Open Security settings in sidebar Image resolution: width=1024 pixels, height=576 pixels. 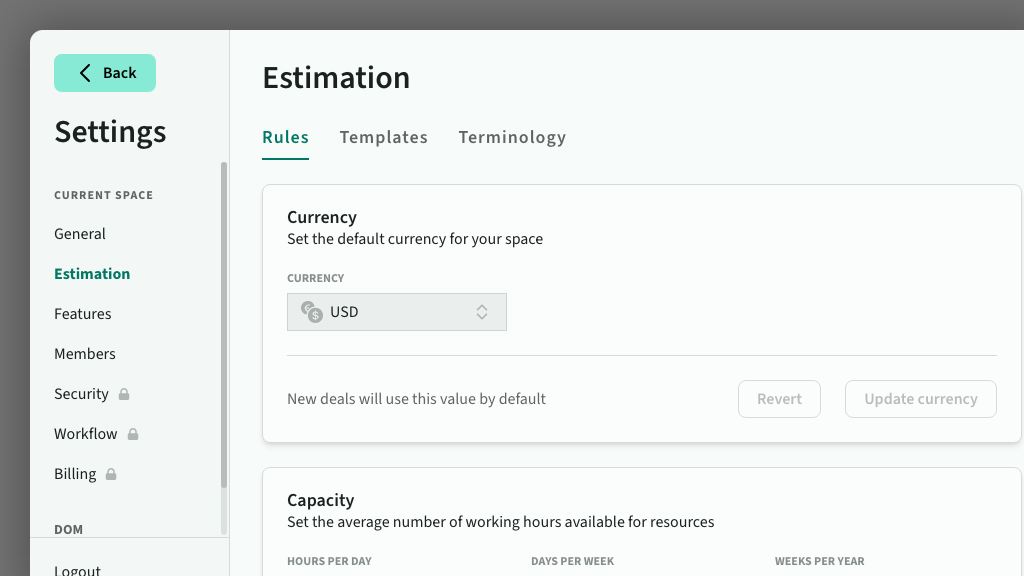click(81, 394)
